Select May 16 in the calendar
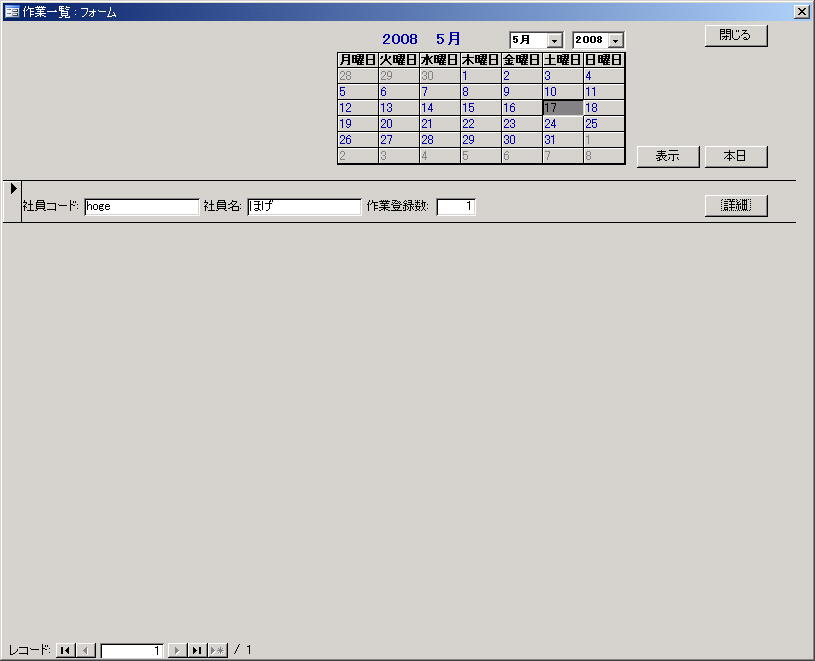Viewport: 815px width, 661px height. (x=522, y=108)
